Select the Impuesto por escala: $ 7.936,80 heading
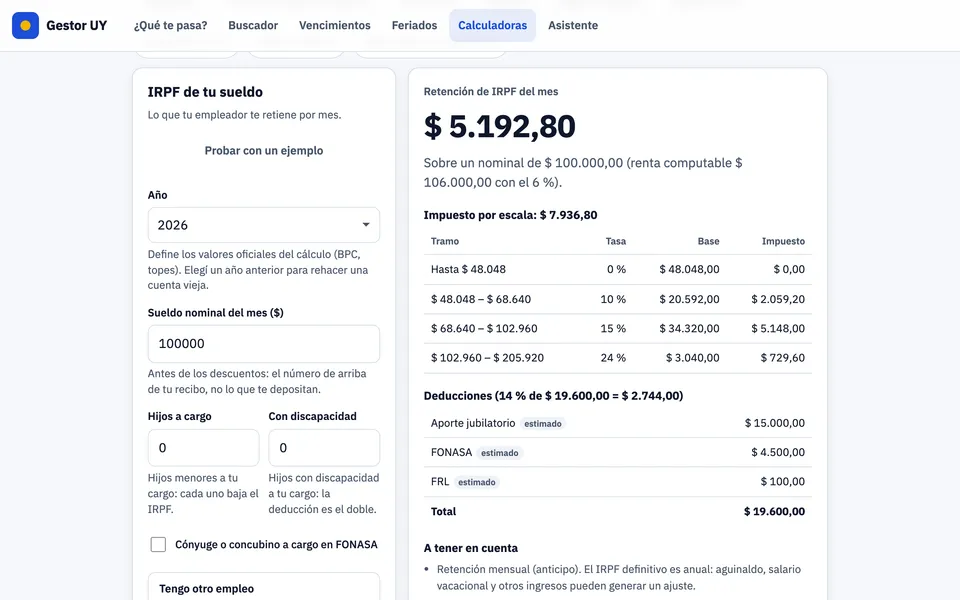Screen dimensions: 960x600 tap(511, 215)
